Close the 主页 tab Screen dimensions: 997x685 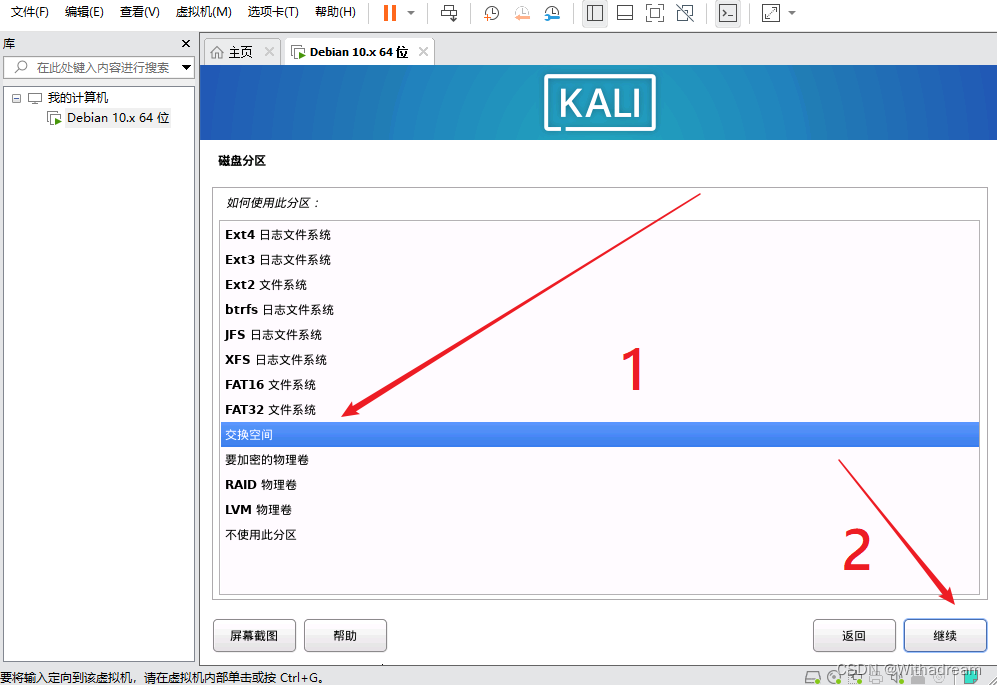click(x=269, y=52)
